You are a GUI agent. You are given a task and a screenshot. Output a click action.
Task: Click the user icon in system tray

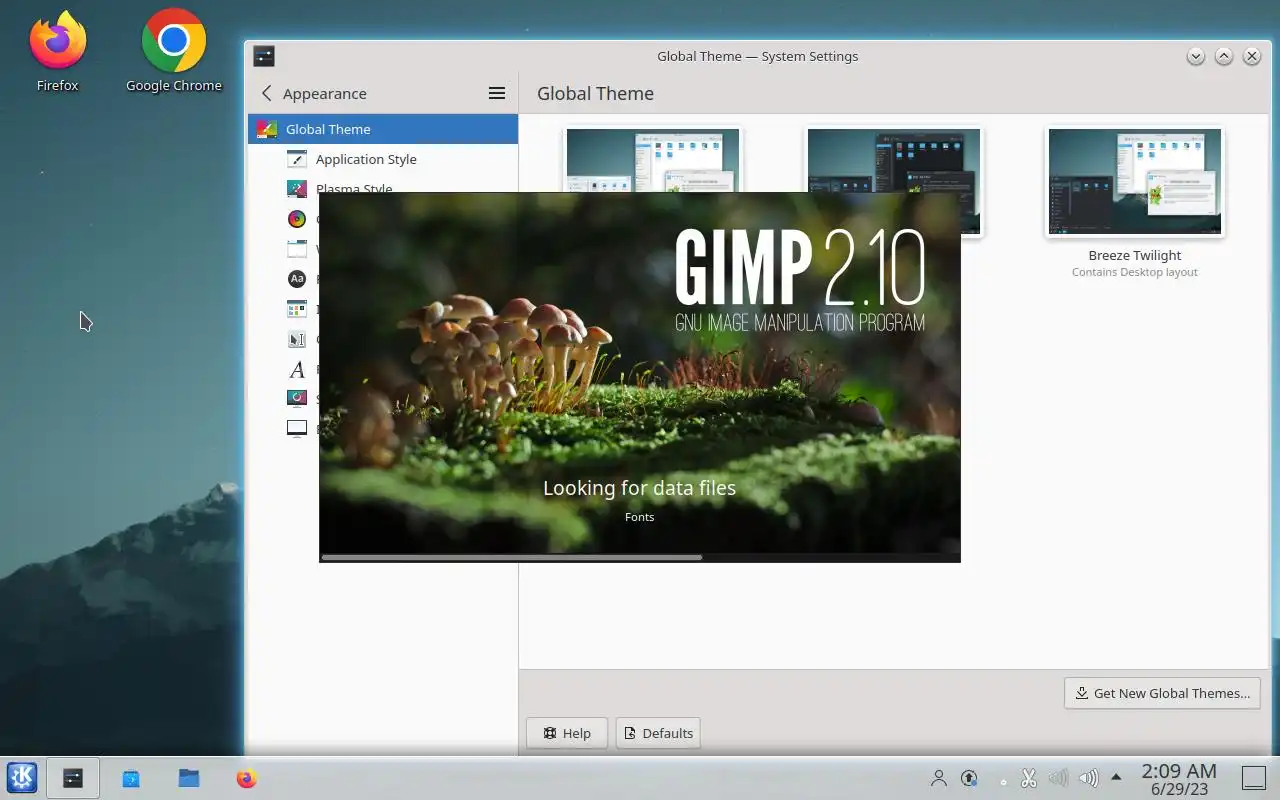(939, 778)
